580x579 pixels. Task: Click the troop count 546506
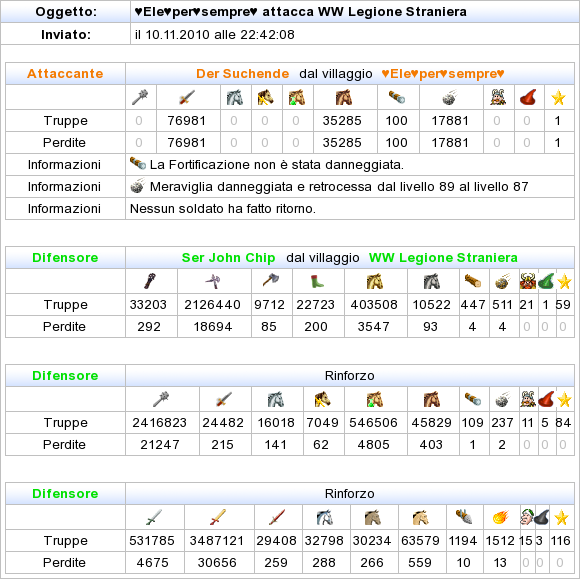point(373,423)
